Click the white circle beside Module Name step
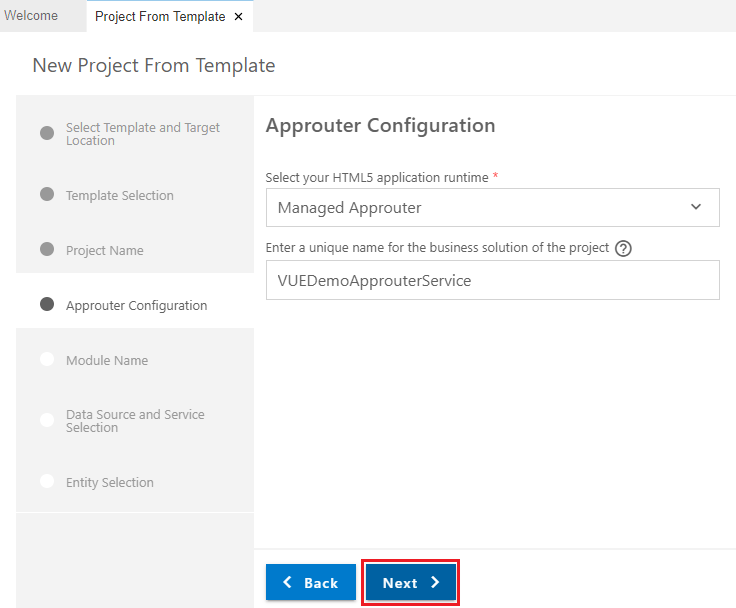The height and width of the screenshot is (608, 736). click(47, 360)
